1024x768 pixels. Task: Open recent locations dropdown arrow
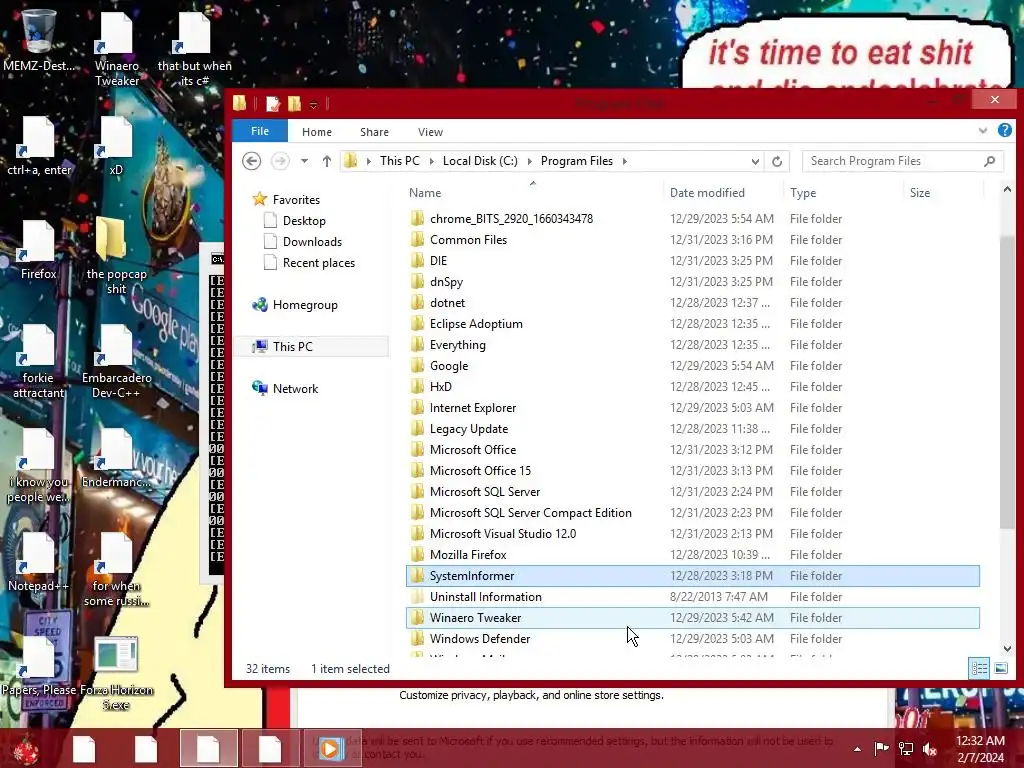point(304,161)
